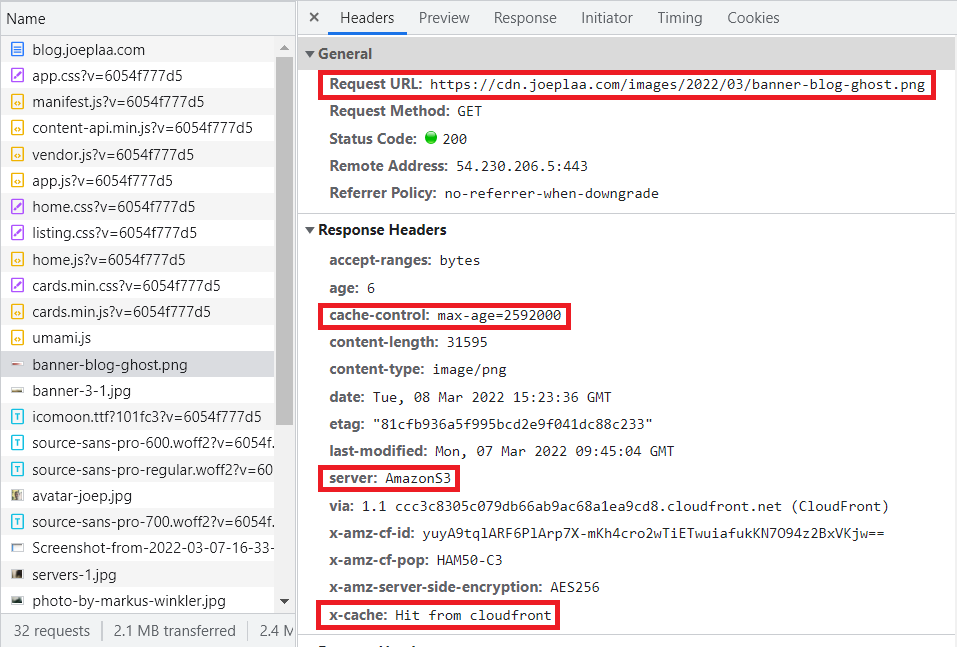
Task: Select the umami.js request
Action: 138,338
